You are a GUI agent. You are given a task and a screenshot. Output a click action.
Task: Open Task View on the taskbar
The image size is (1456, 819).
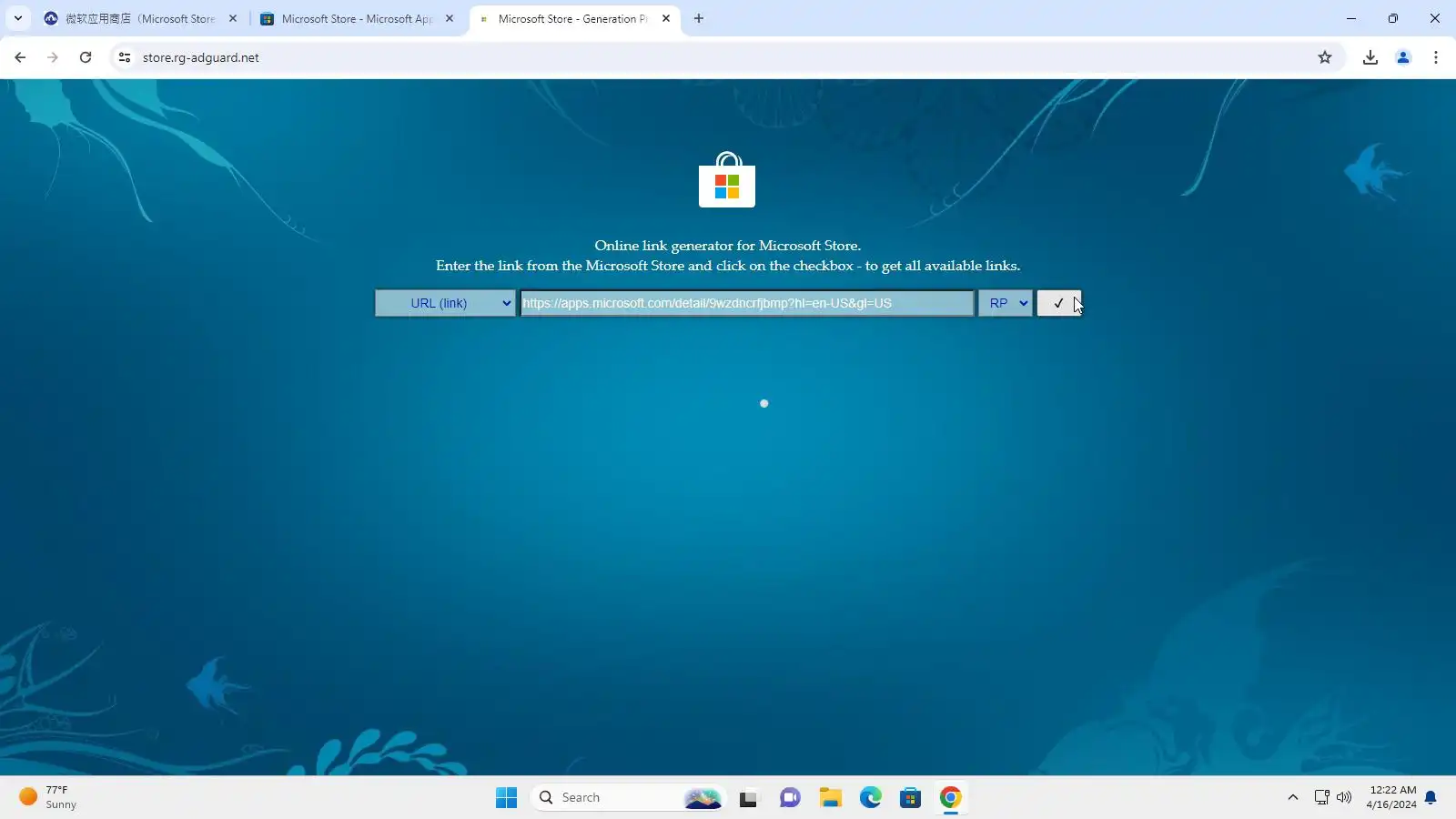tap(748, 798)
